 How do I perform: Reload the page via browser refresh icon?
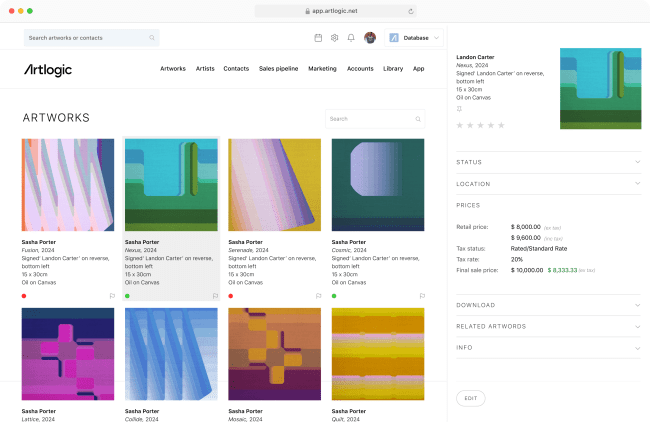(411, 11)
